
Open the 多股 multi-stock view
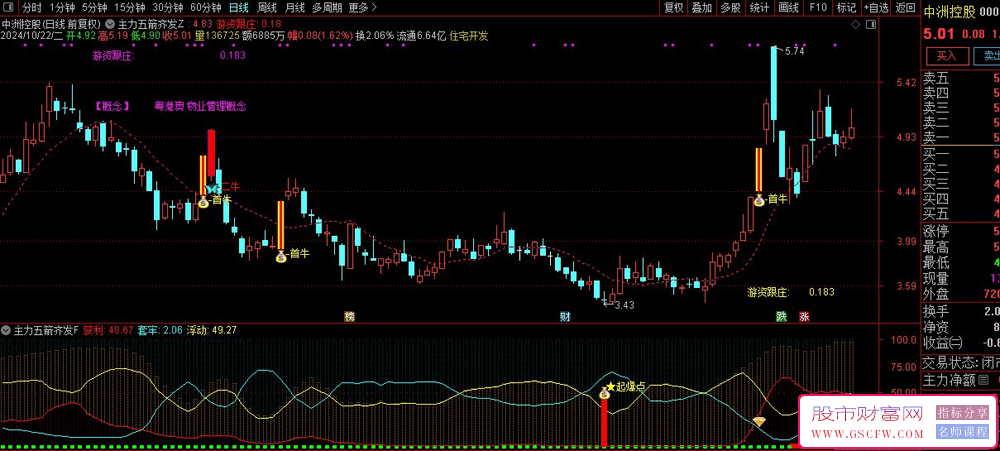pos(731,8)
